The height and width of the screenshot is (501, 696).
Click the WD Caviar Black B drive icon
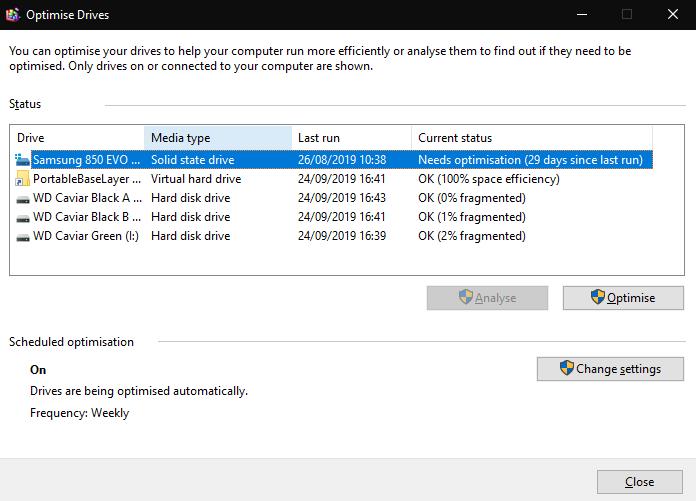[x=23, y=218]
